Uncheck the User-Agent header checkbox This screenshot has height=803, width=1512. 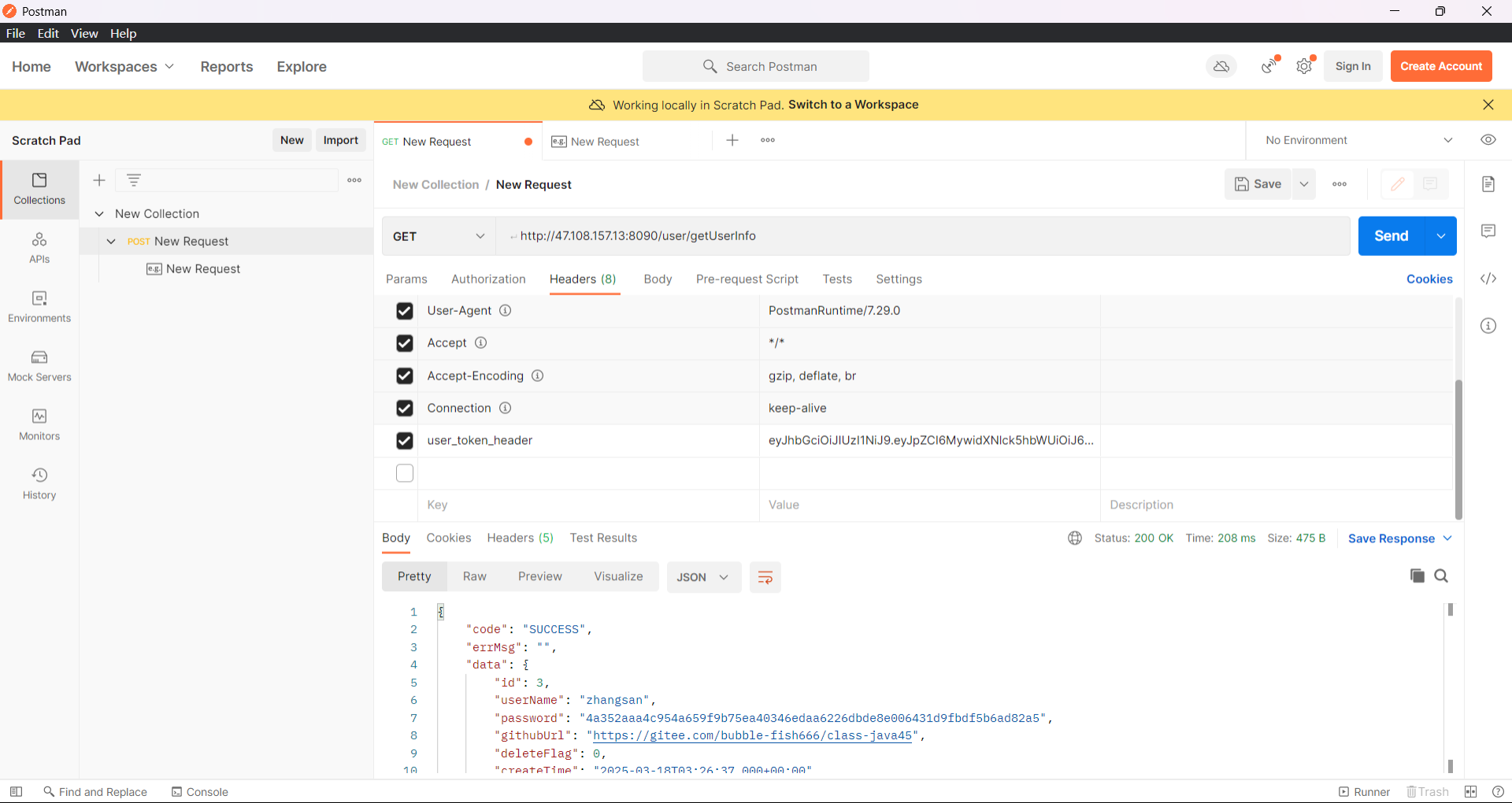pyautogui.click(x=405, y=311)
